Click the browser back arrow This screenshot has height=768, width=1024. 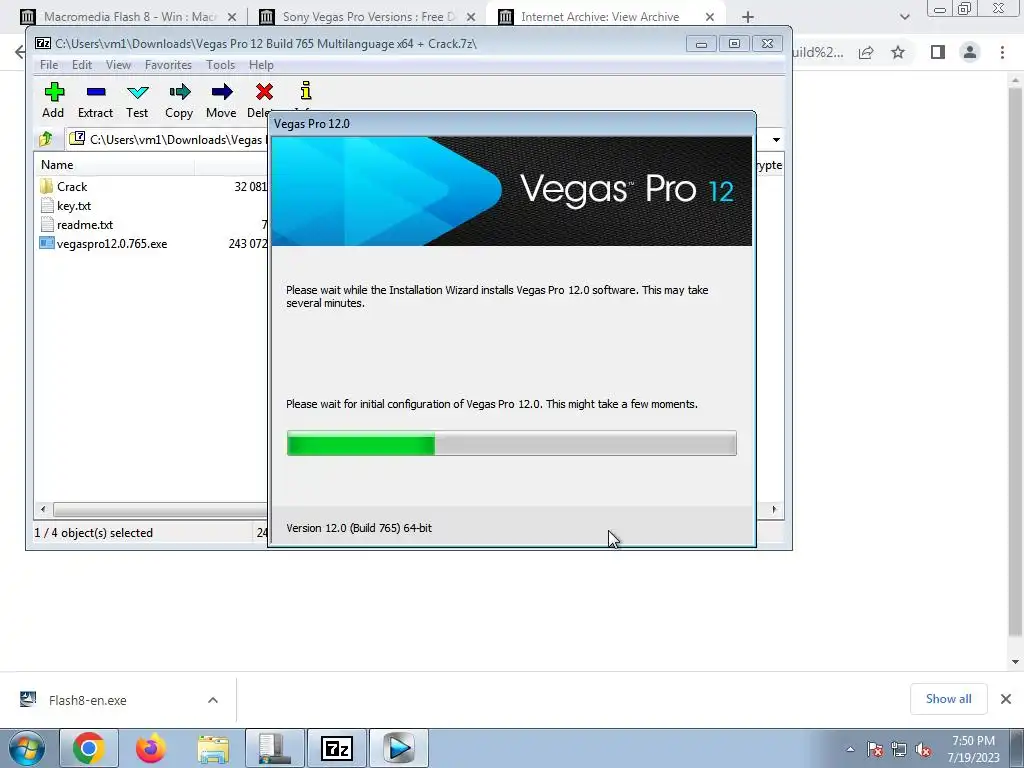coord(20,52)
